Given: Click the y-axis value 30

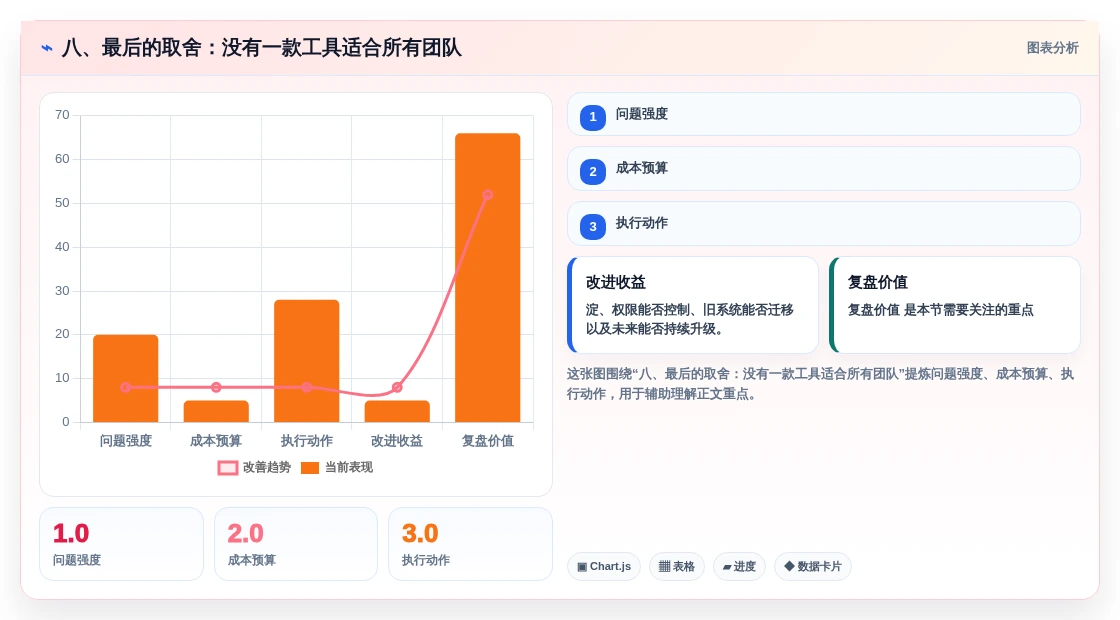Looking at the screenshot, I should point(62,291).
